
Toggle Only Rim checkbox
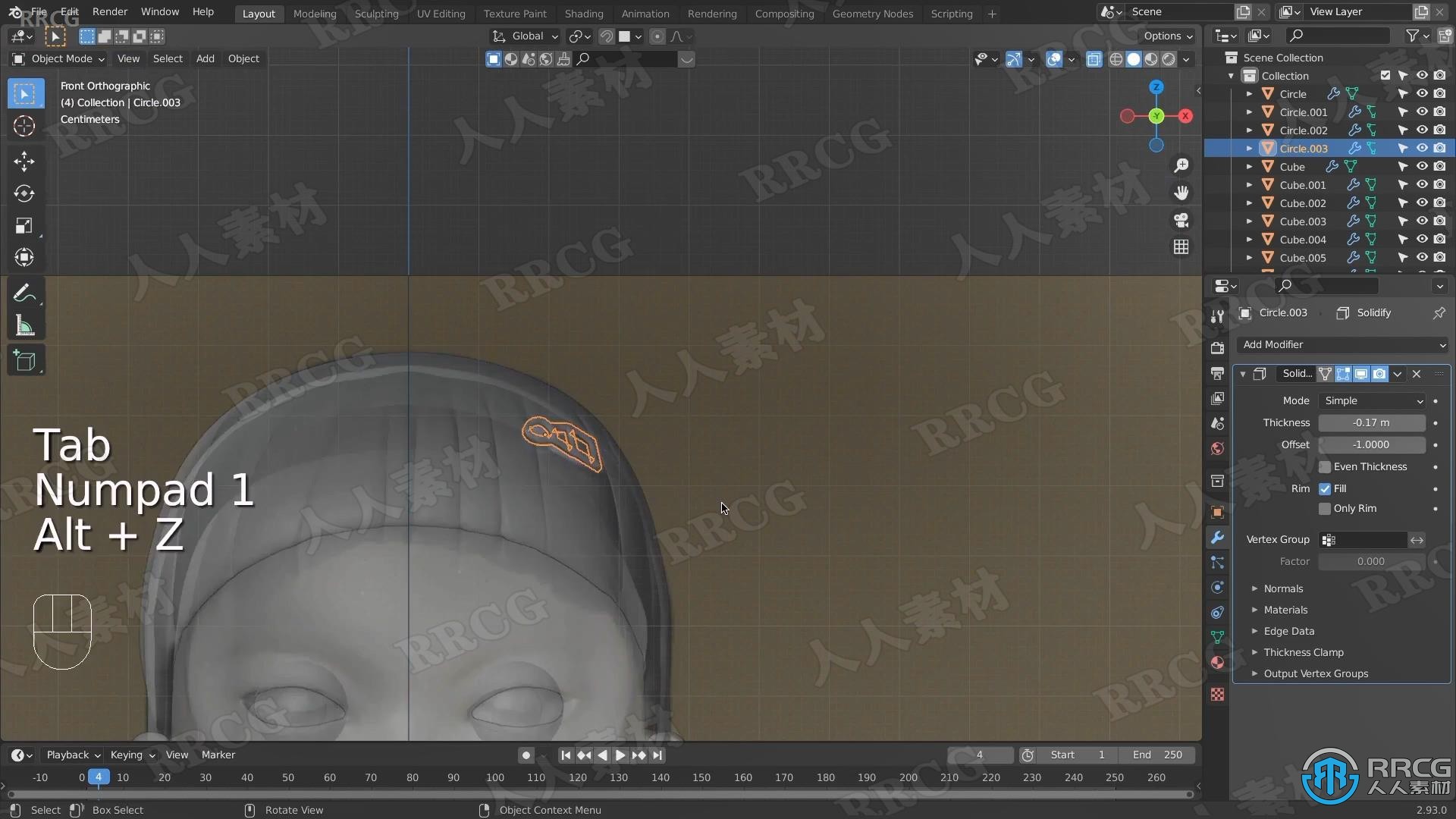point(1325,508)
